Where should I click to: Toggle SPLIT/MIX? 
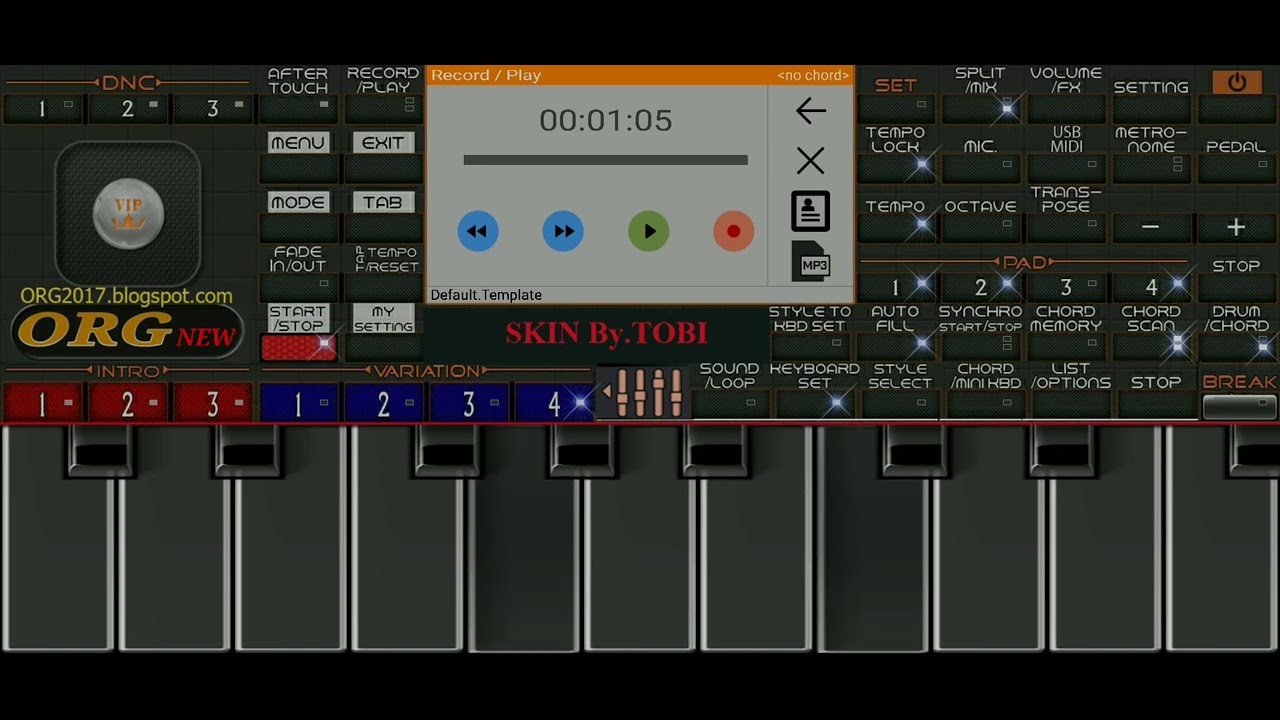click(x=980, y=108)
